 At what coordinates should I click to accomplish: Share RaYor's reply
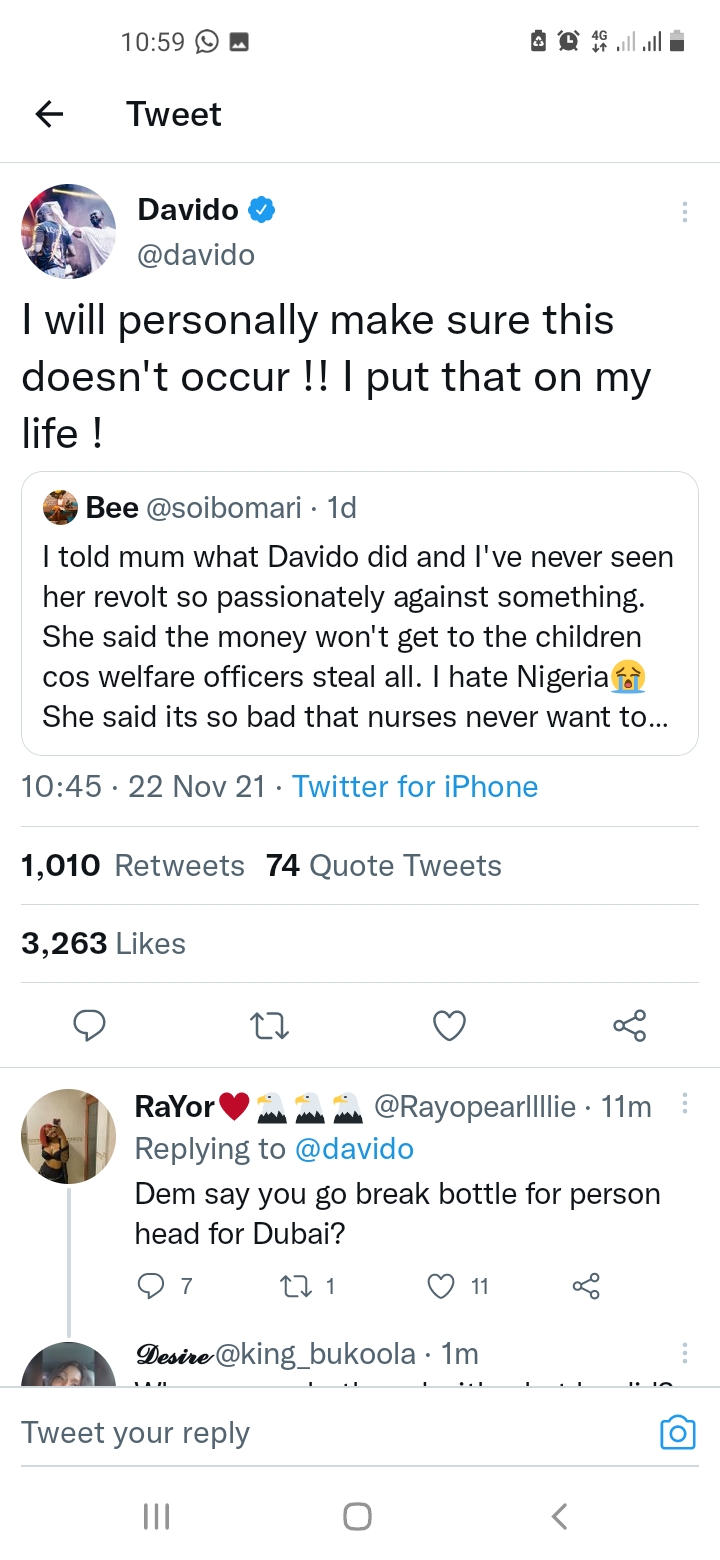point(586,1286)
